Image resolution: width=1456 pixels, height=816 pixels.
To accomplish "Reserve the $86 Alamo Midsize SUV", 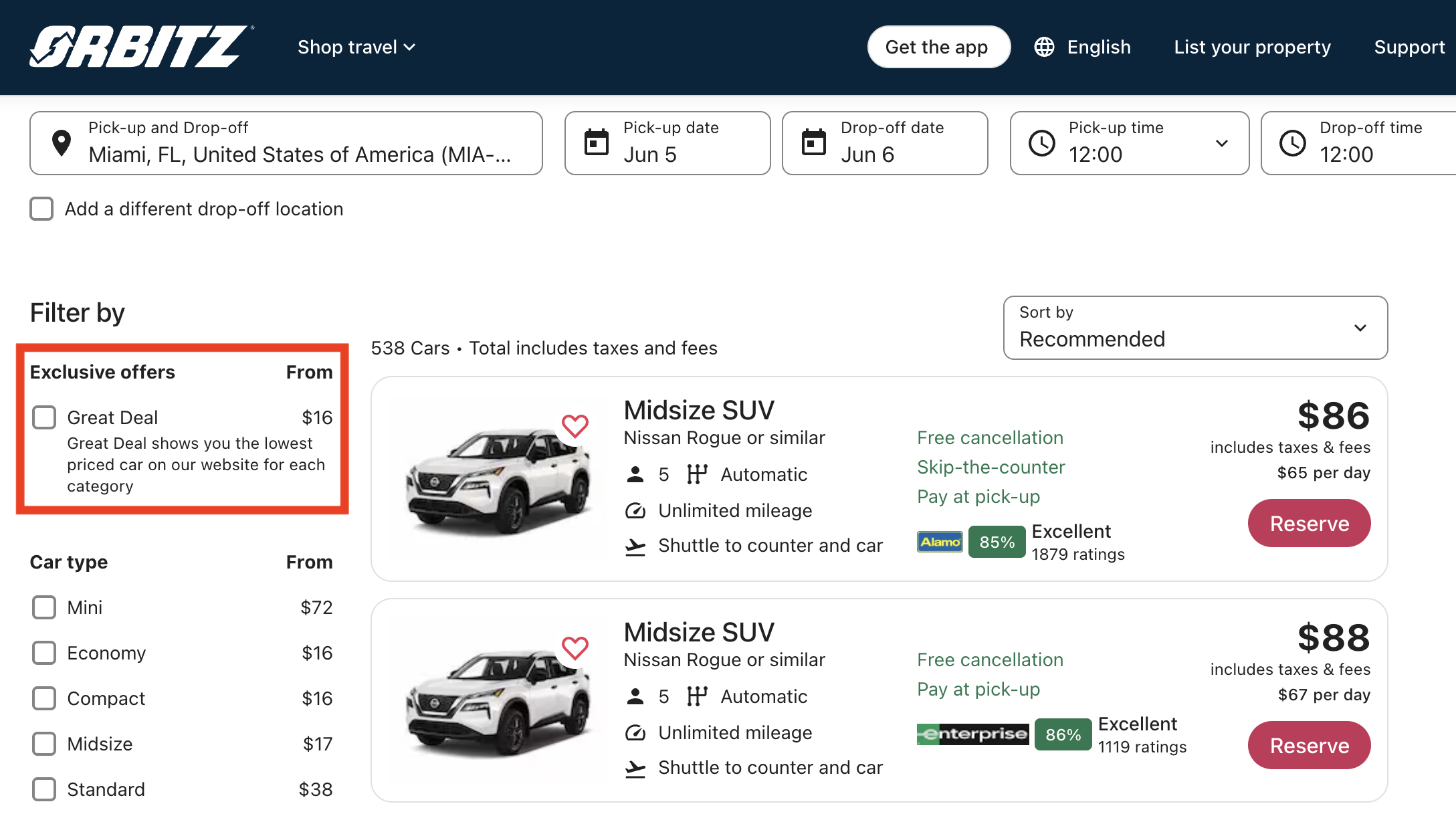I will [x=1309, y=523].
